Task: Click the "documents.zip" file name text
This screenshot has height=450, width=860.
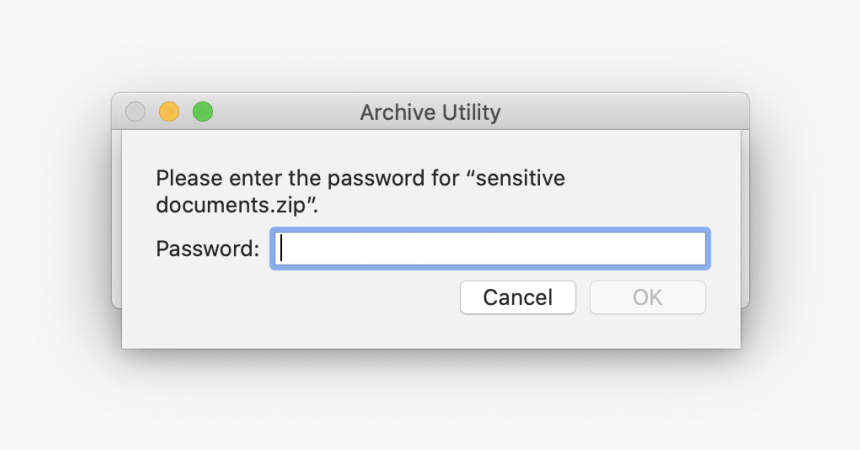Action: (x=235, y=205)
